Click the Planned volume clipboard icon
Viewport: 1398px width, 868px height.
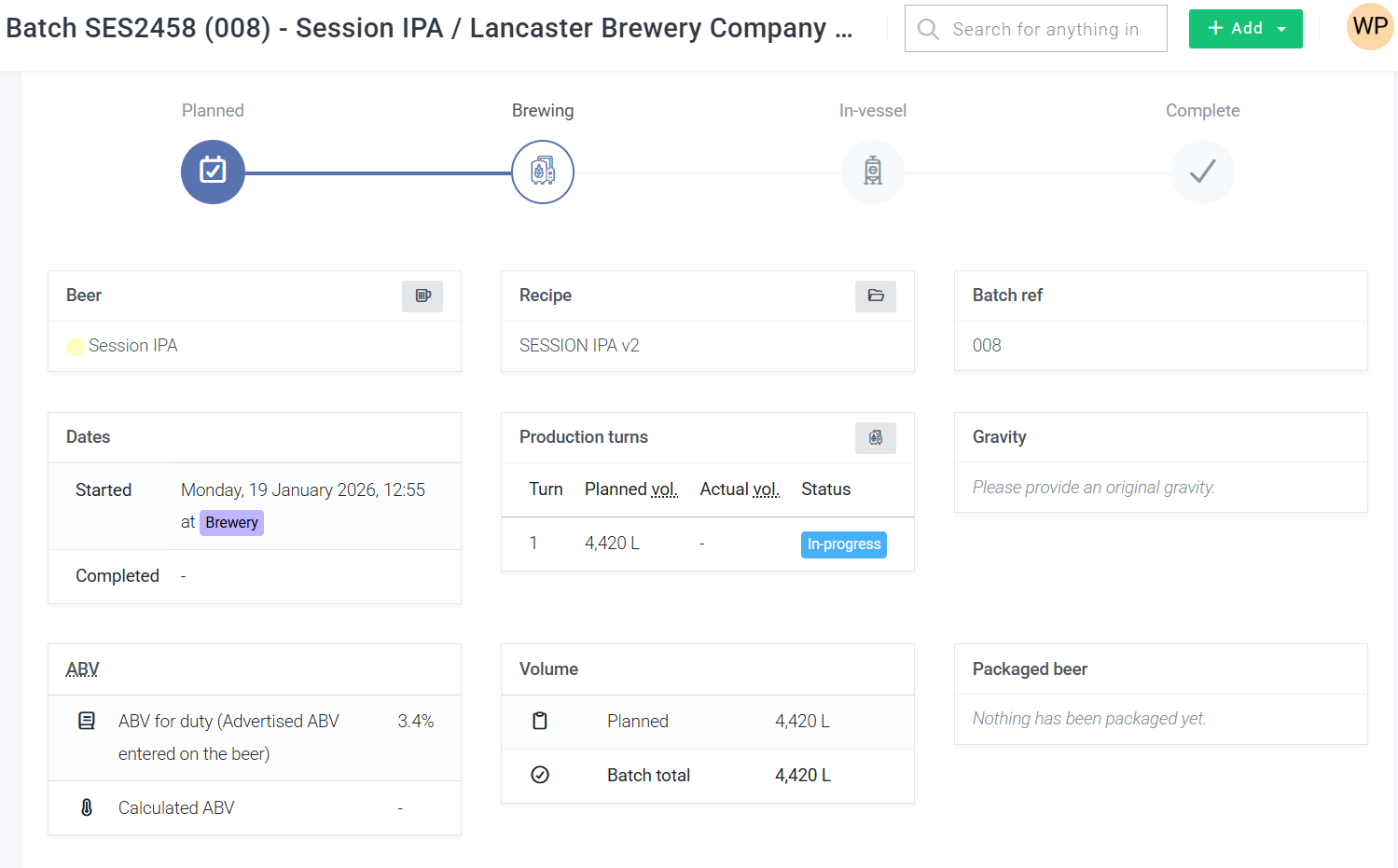pos(540,721)
